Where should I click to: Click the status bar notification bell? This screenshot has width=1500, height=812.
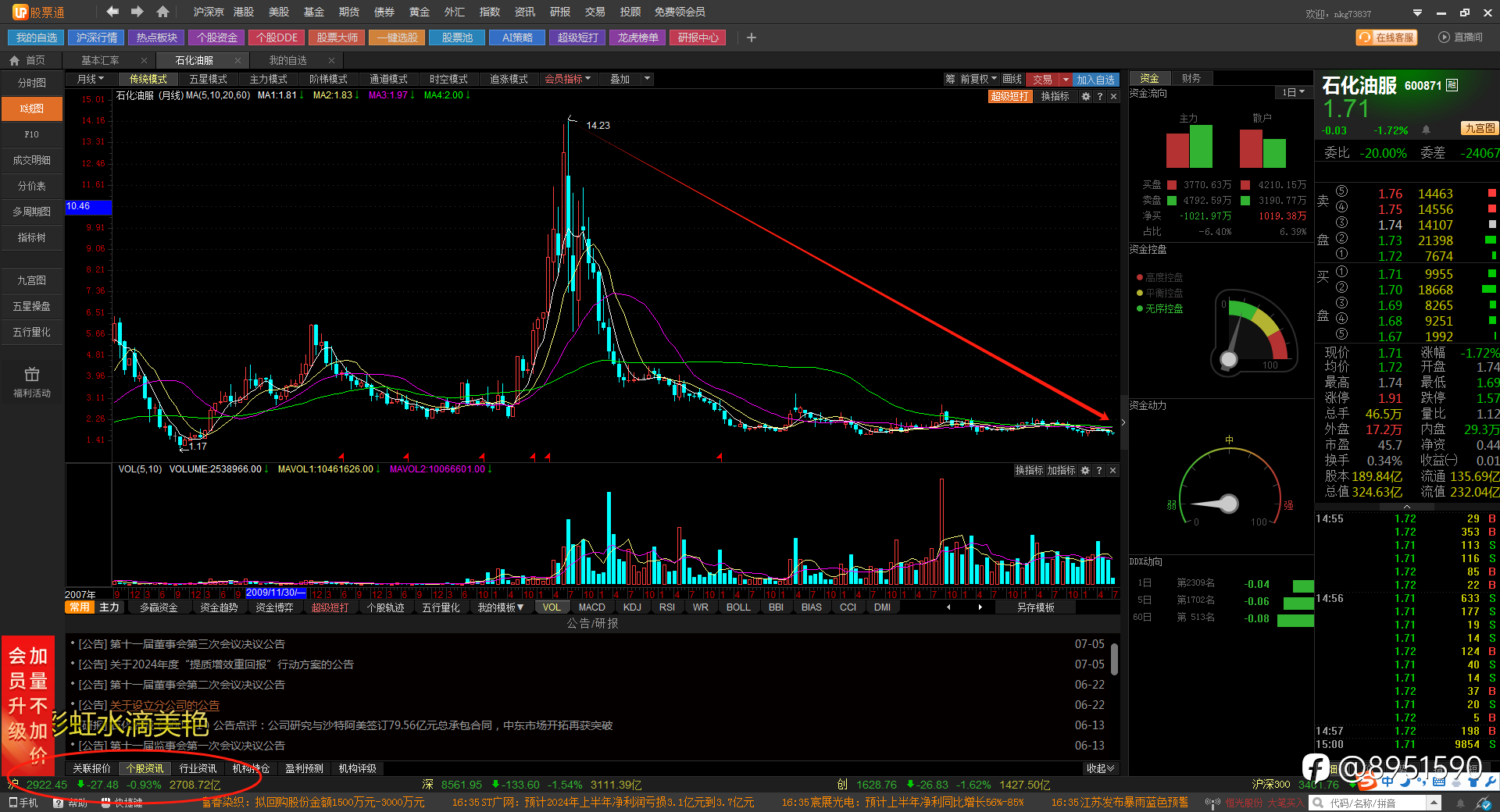point(1460,803)
